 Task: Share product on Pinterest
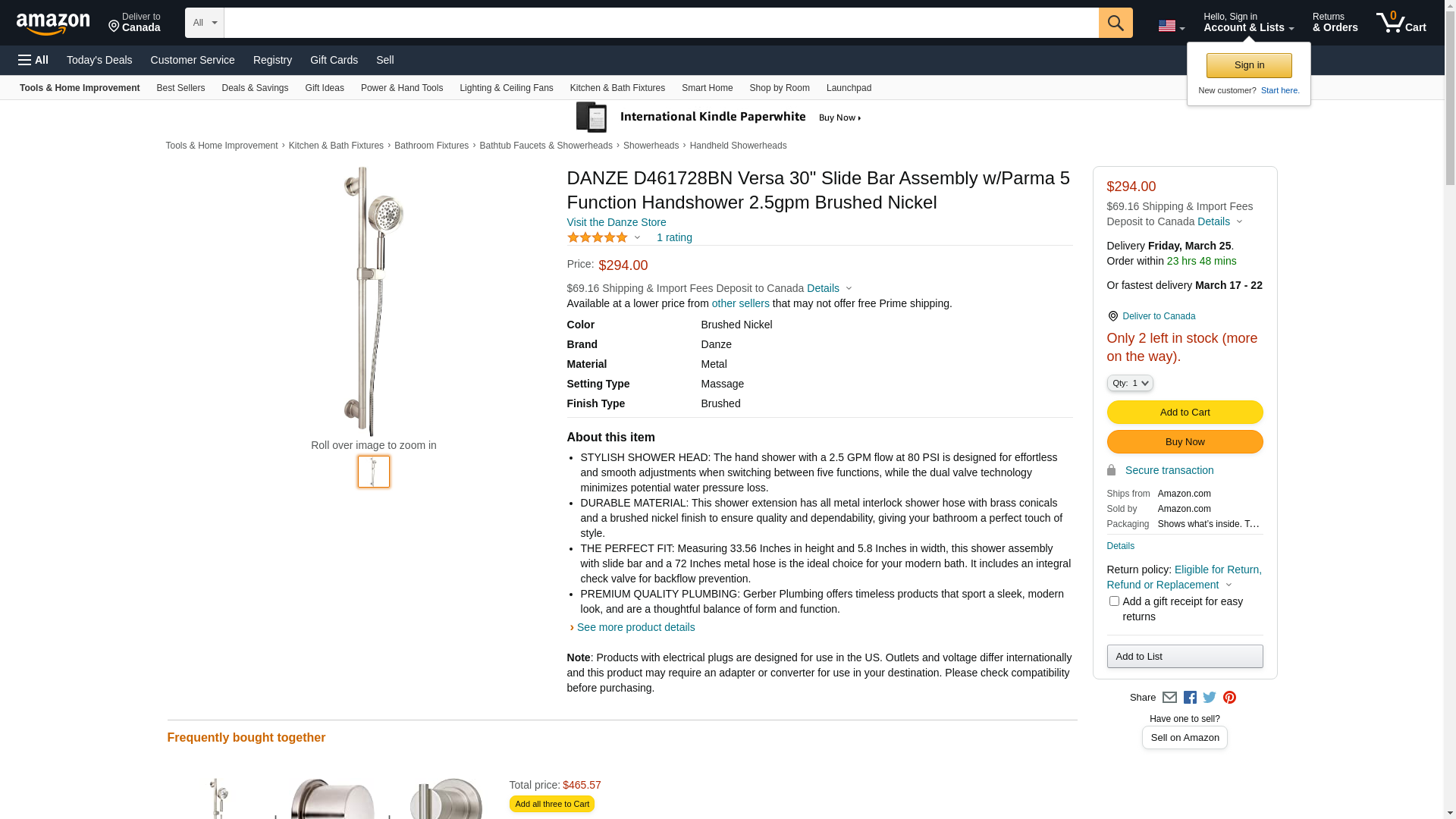coord(1229,698)
